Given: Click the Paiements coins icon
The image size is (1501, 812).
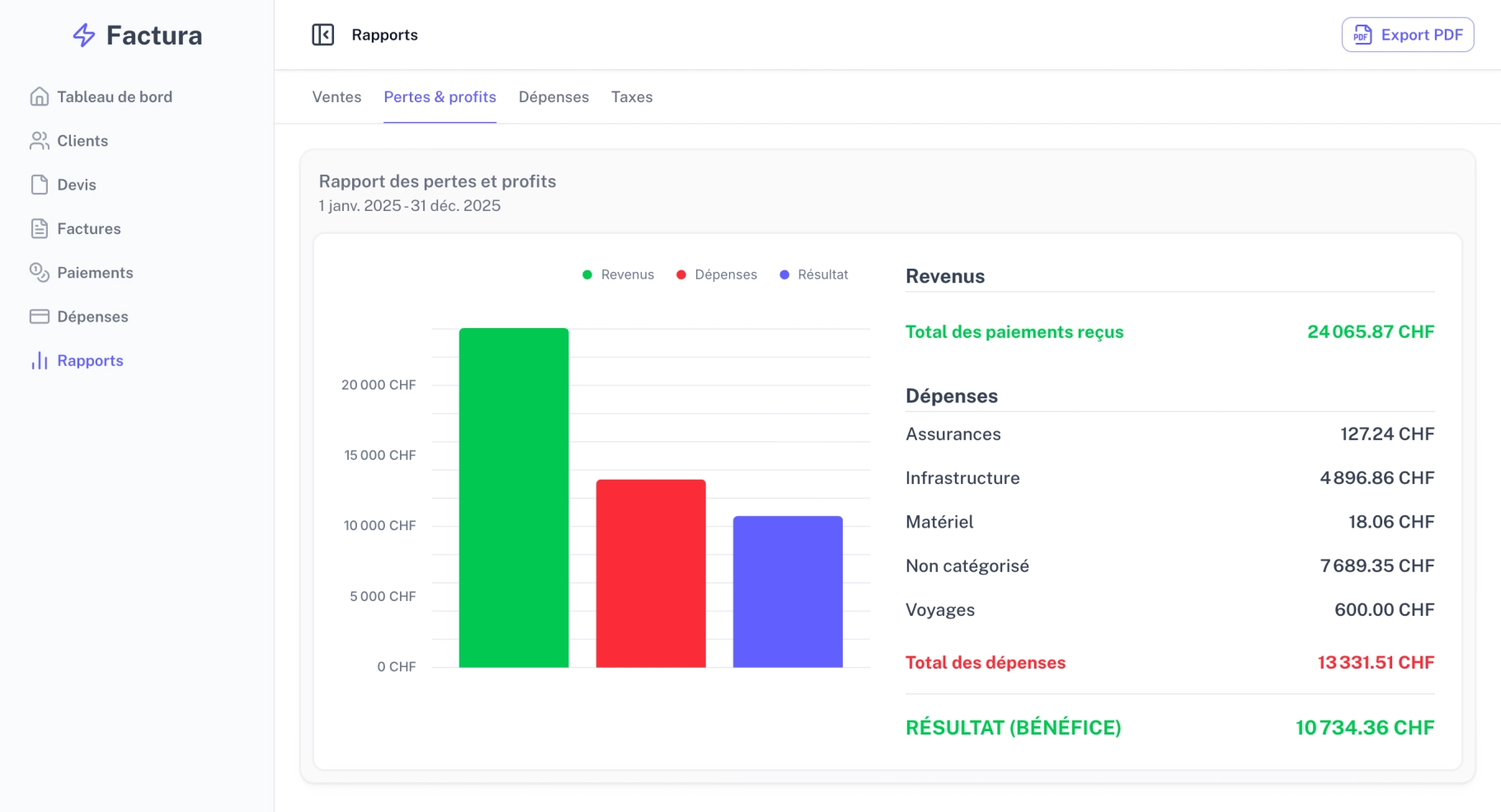Looking at the screenshot, I should click(40, 273).
